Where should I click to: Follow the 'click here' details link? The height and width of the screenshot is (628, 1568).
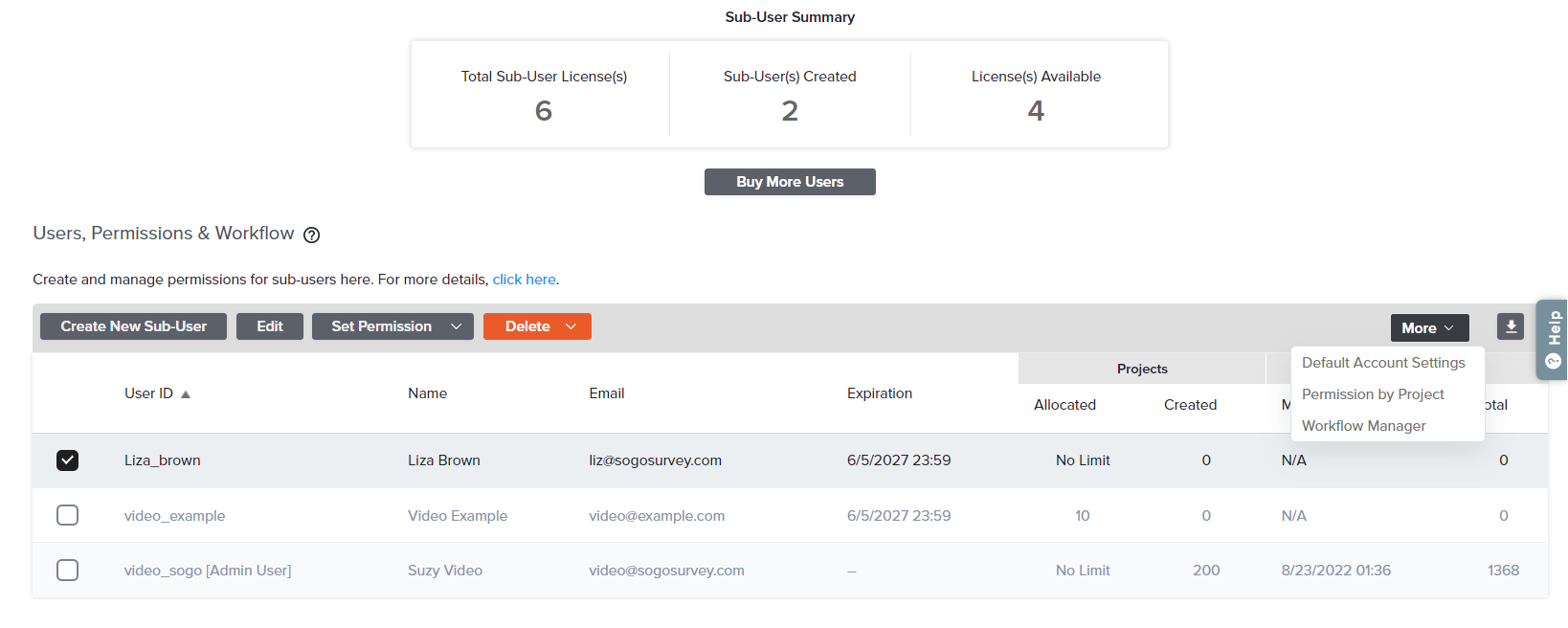tap(524, 280)
